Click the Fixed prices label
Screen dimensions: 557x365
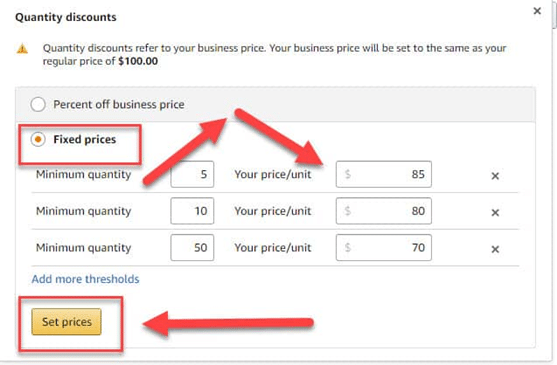tap(85, 139)
